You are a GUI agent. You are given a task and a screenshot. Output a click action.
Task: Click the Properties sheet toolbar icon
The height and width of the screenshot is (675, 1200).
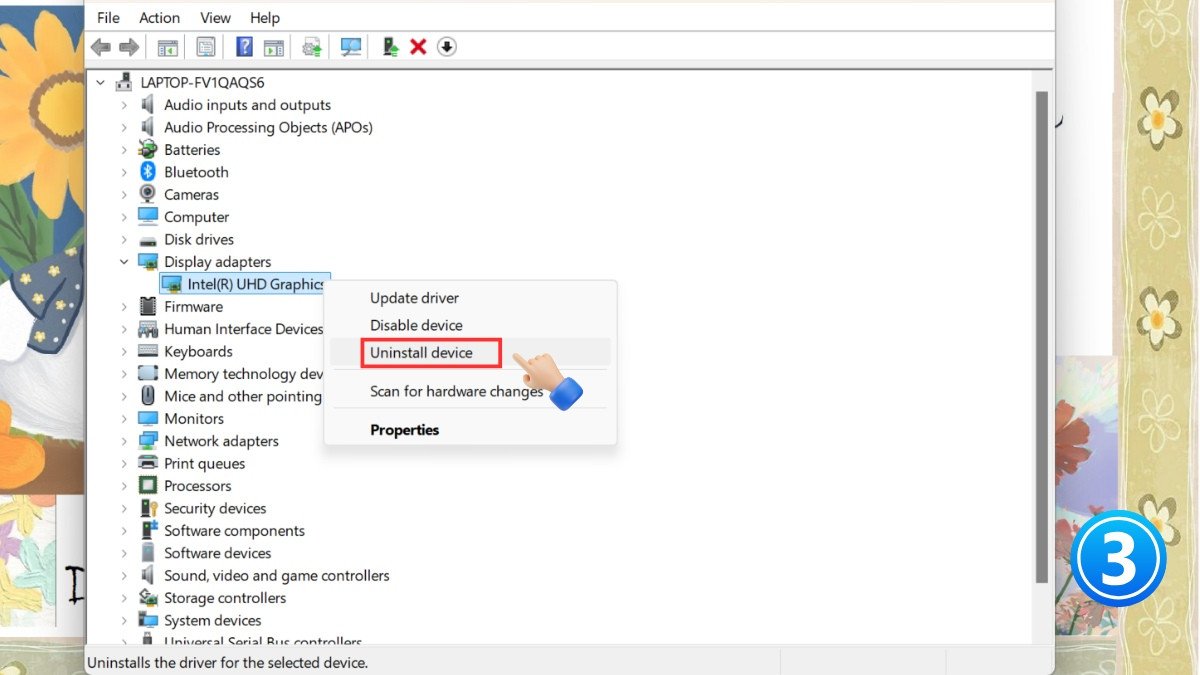pos(206,47)
